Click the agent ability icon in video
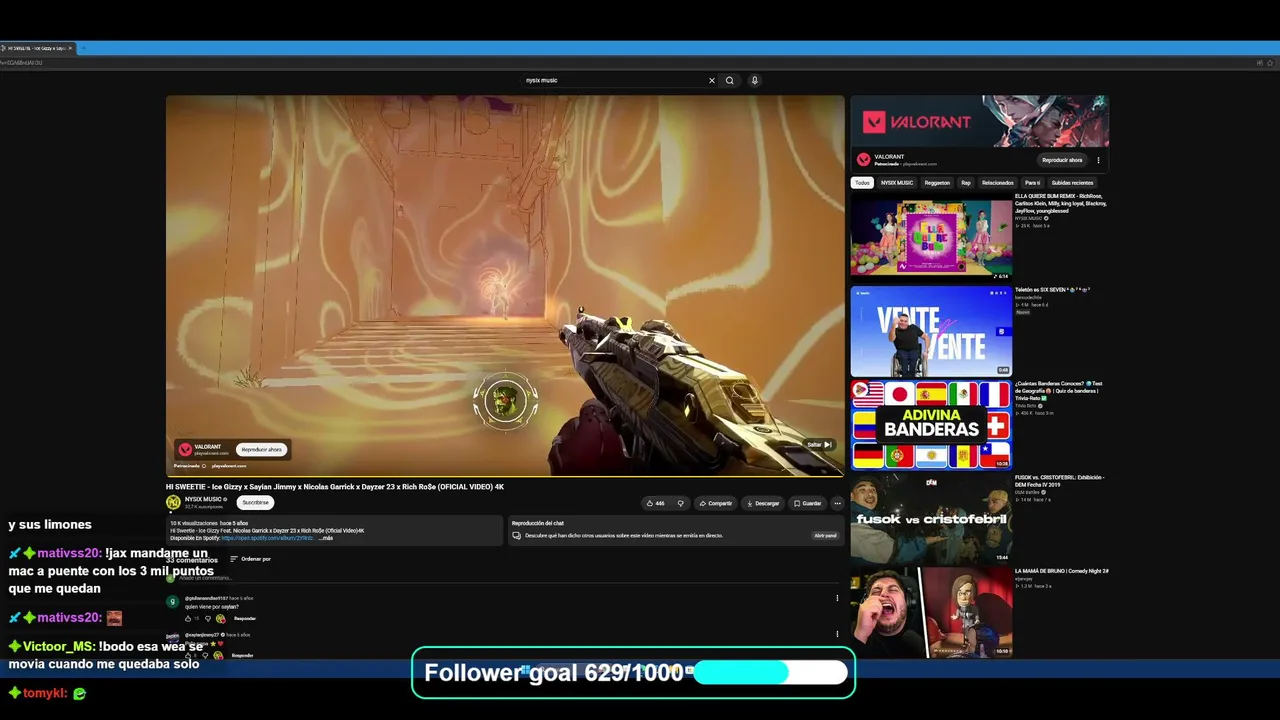 [505, 399]
